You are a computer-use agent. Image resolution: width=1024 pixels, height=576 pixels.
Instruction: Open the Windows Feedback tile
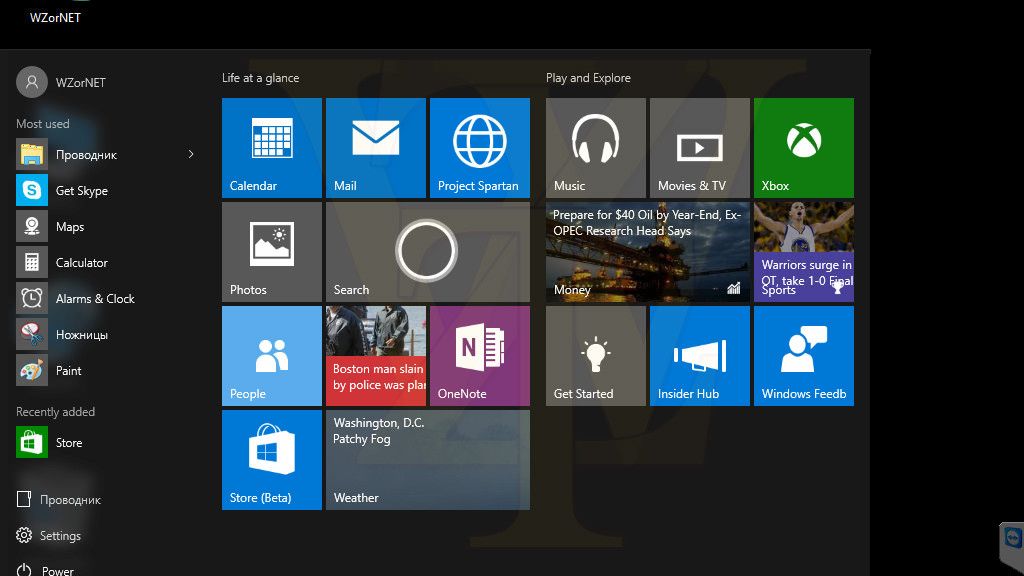[x=803, y=356]
